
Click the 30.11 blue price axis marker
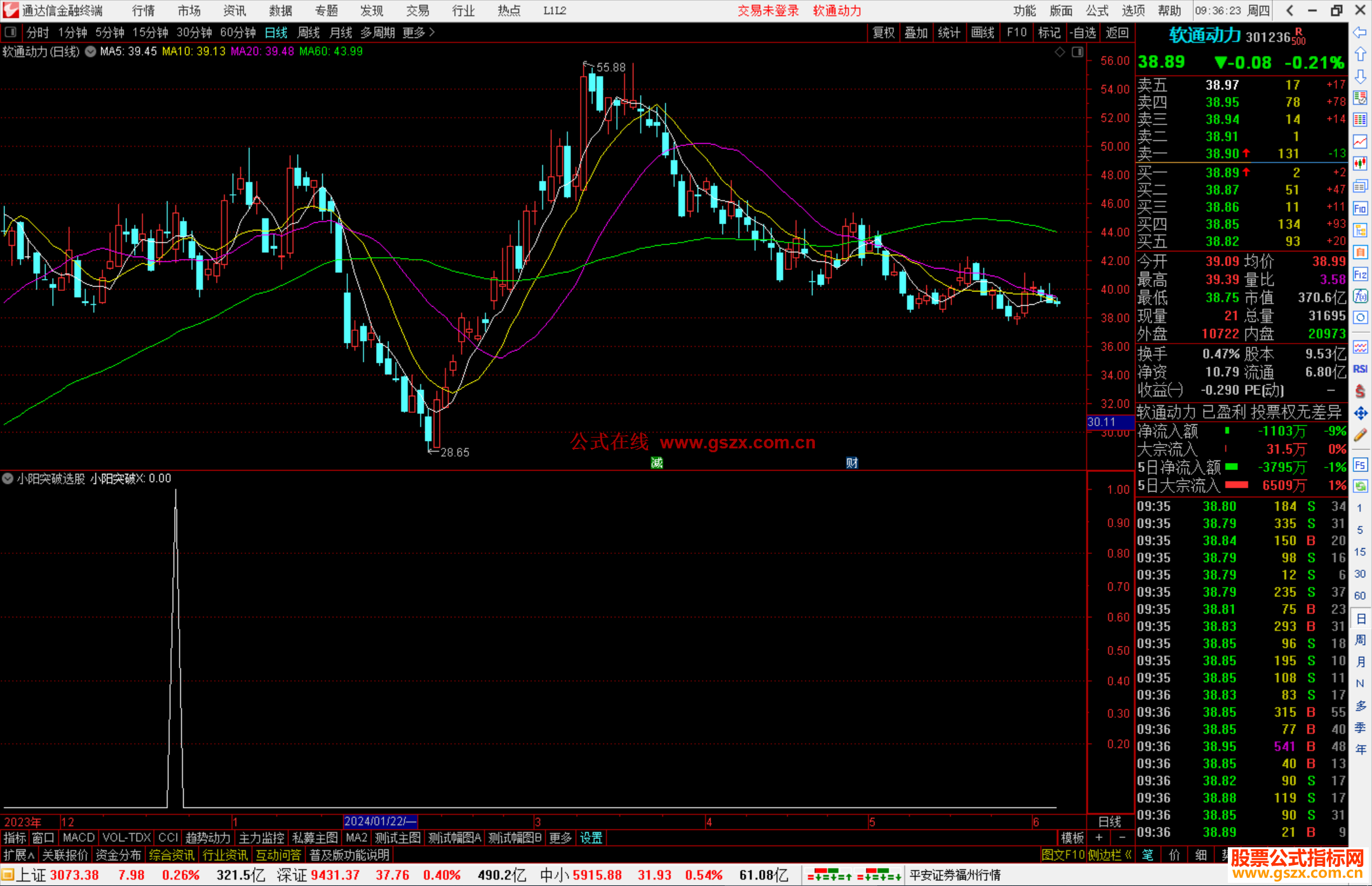click(x=1109, y=422)
